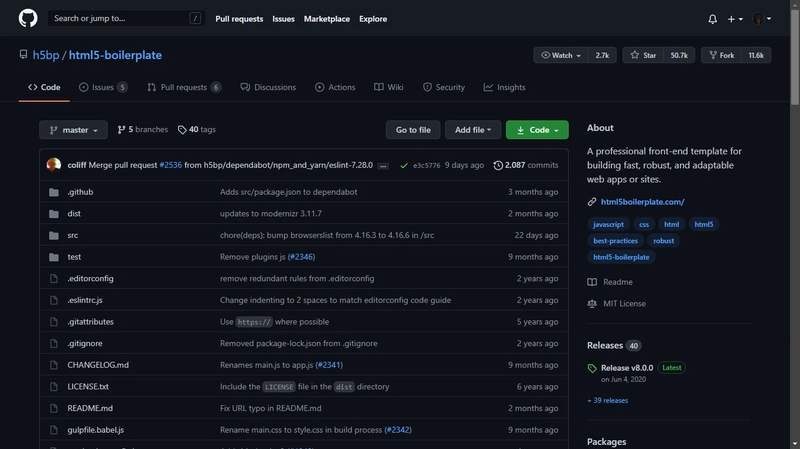800x449 pixels.
Task: Open the src folder
Action: (72, 235)
